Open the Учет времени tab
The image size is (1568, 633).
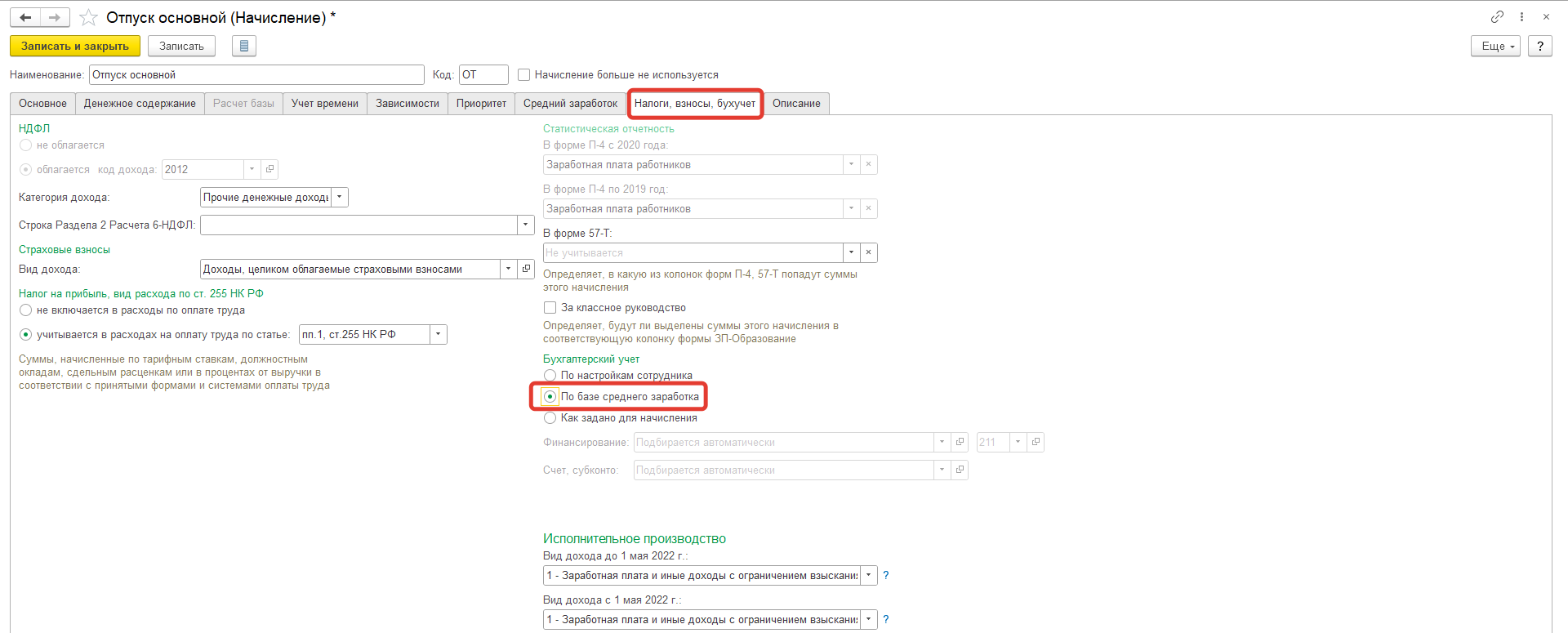(324, 104)
